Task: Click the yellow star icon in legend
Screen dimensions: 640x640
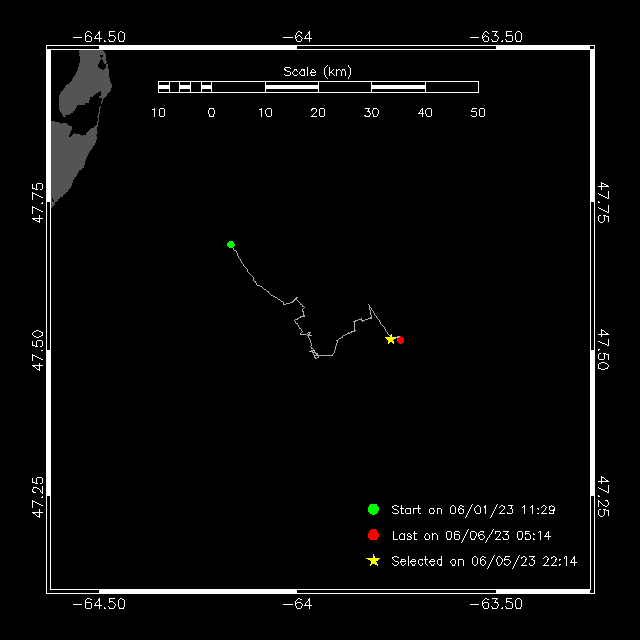Action: pos(373,561)
